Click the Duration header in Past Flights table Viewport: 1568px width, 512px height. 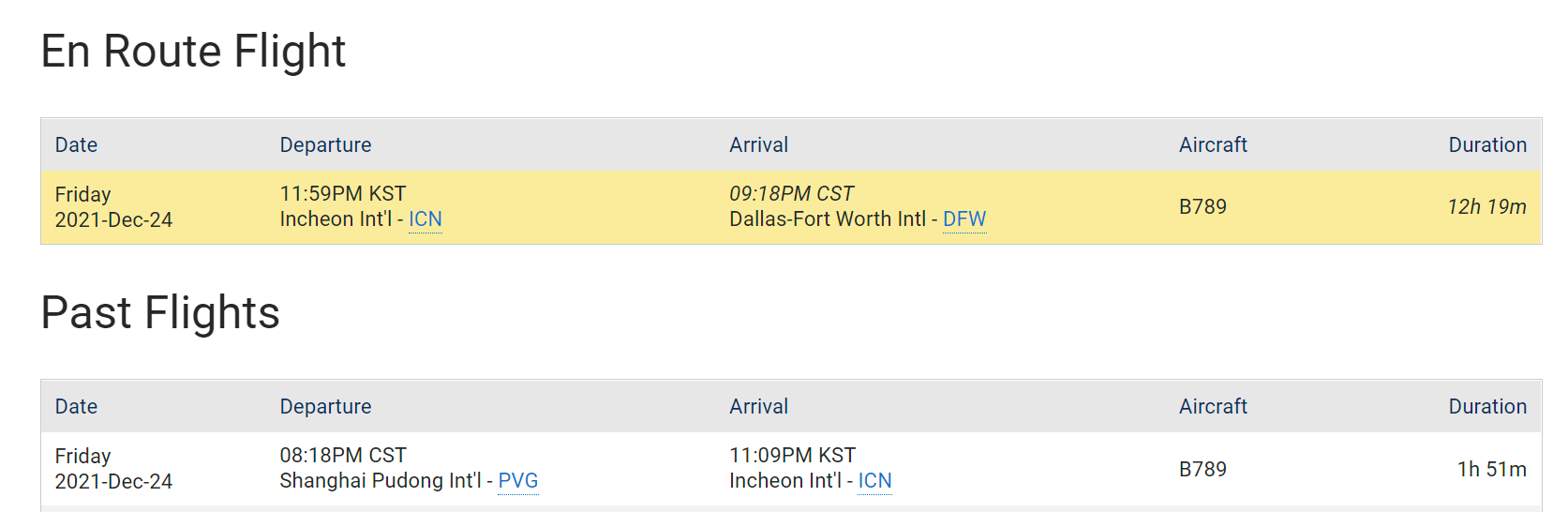[1487, 407]
